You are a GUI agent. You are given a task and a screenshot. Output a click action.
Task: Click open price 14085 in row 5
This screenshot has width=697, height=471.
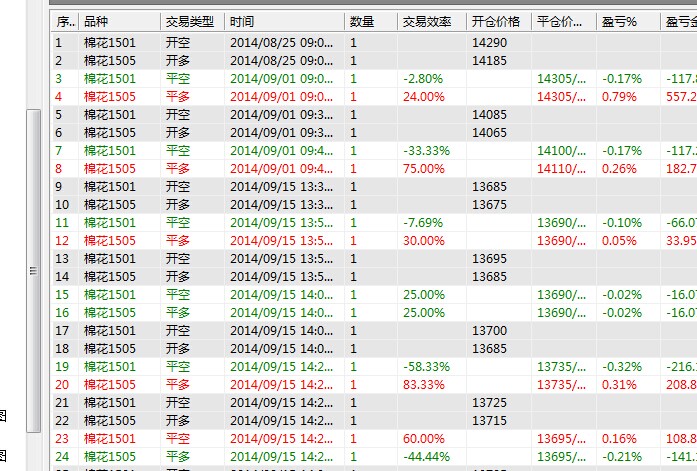489,115
